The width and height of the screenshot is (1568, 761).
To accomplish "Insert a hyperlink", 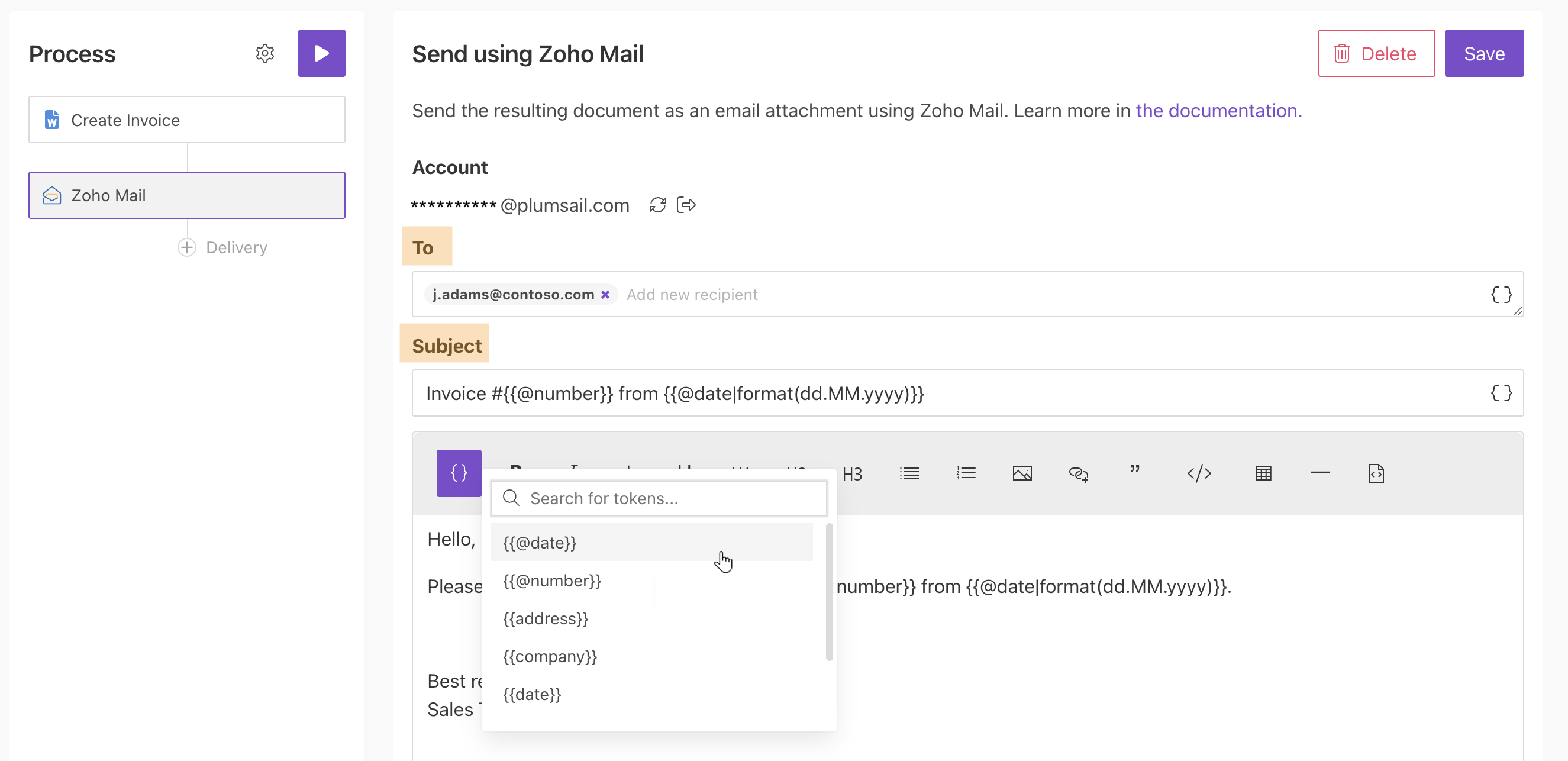I will 1079,473.
